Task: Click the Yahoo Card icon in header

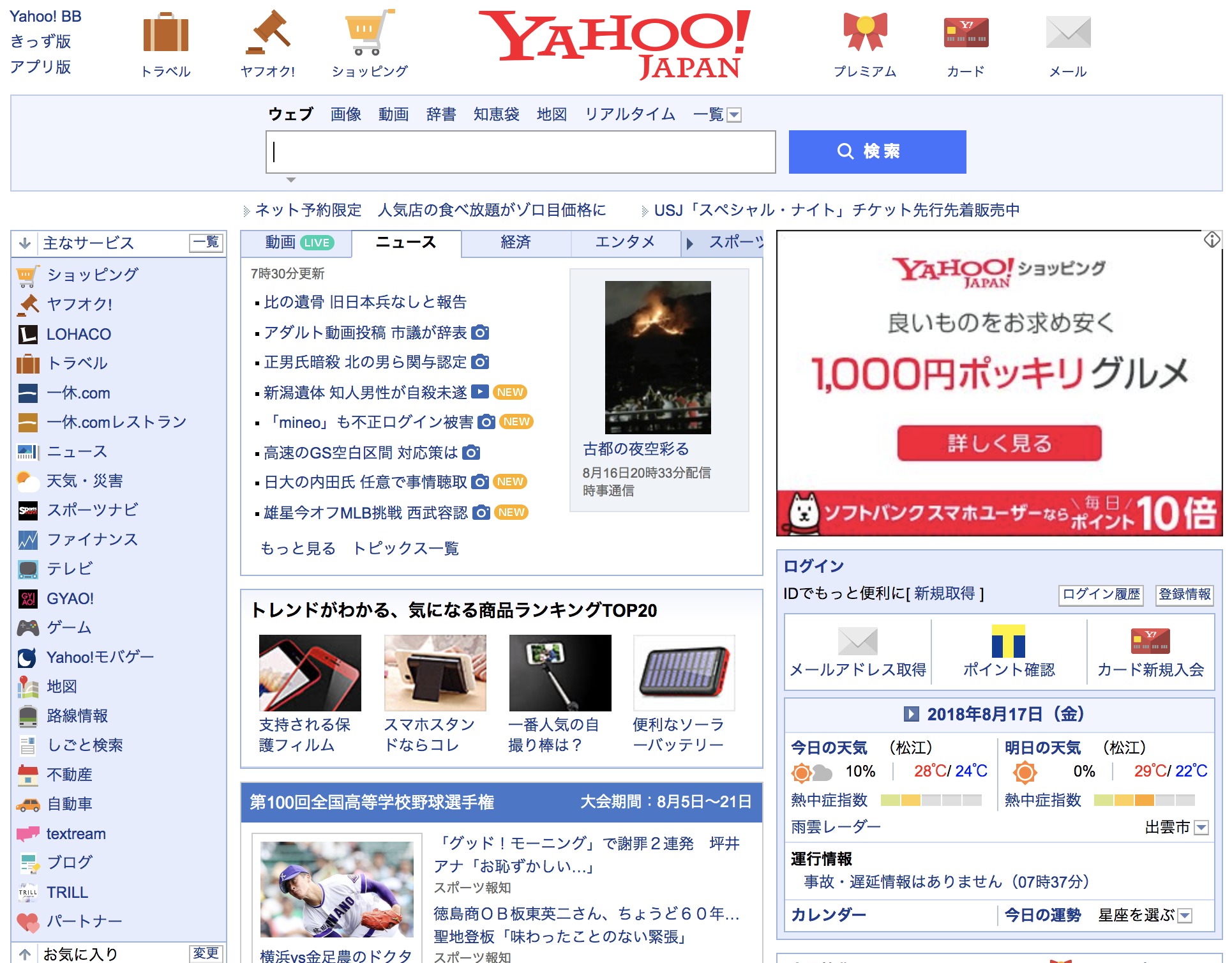Action: [966, 32]
